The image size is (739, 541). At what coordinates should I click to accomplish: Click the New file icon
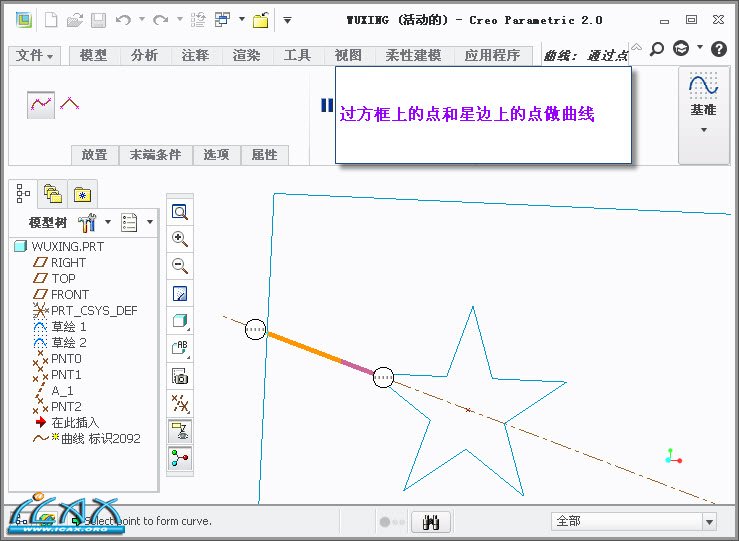51,20
